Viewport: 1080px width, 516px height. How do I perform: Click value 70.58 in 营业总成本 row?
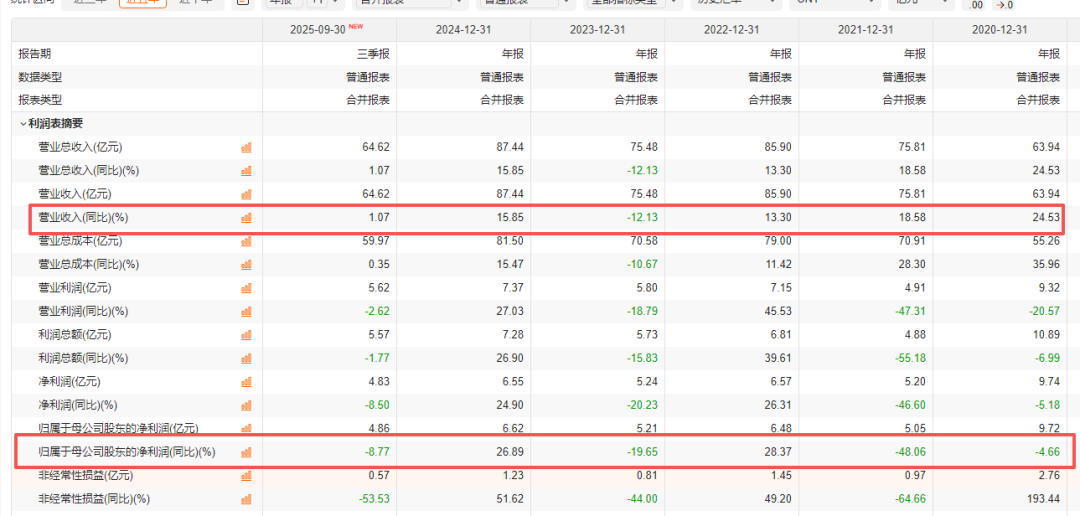646,241
